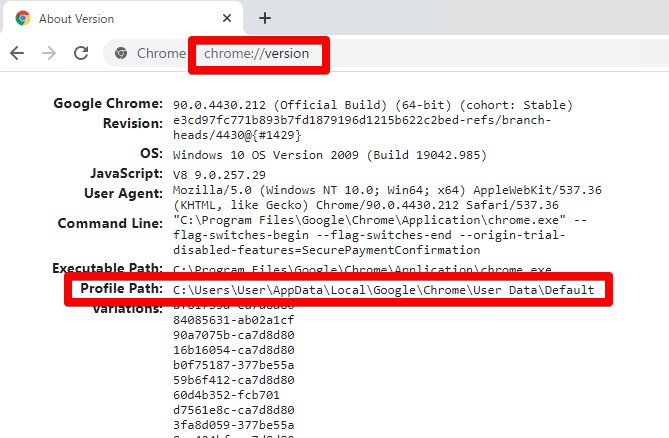
Task: Click the Profile Path label
Action: pos(122,289)
